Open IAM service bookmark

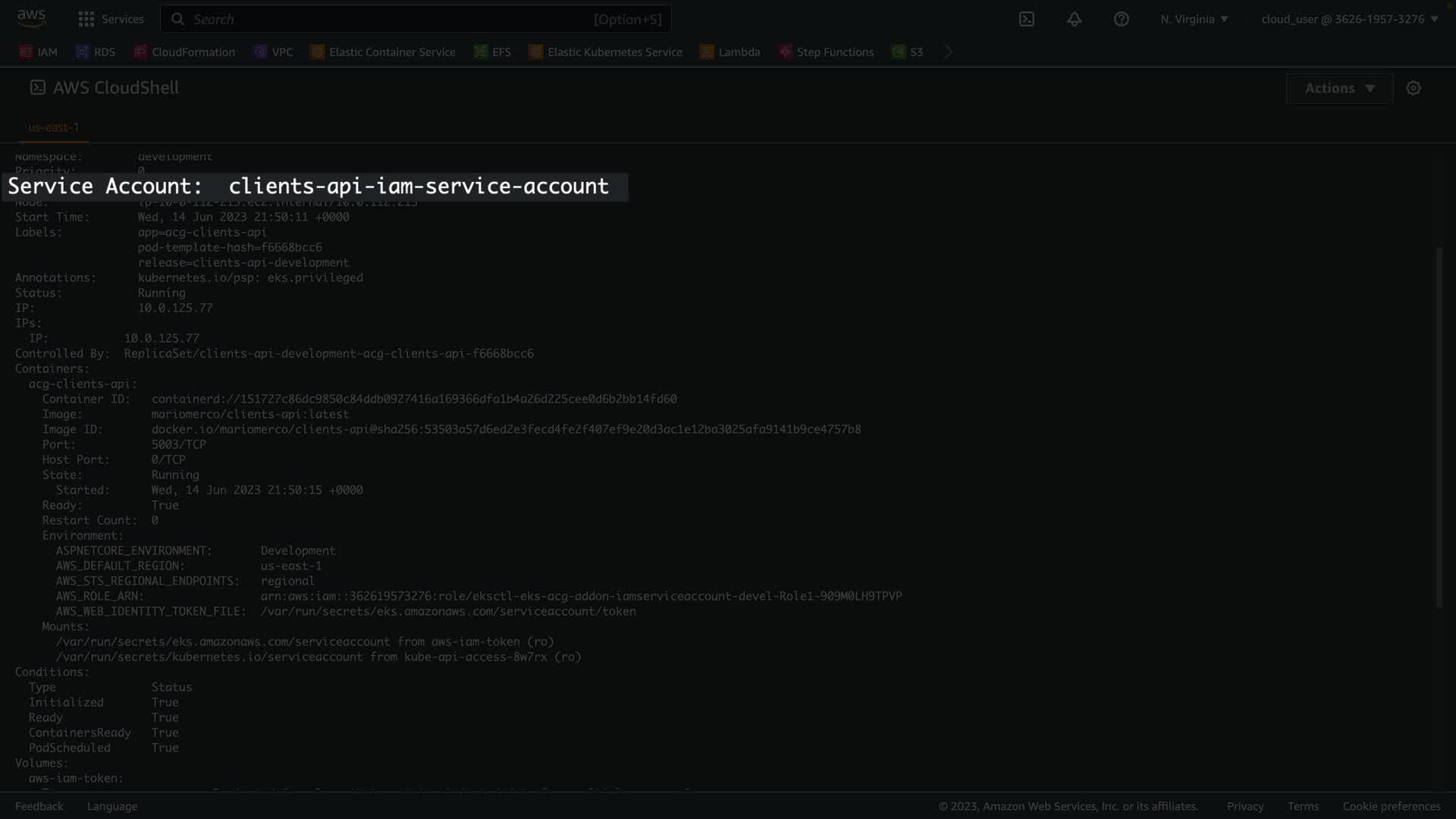(x=38, y=52)
